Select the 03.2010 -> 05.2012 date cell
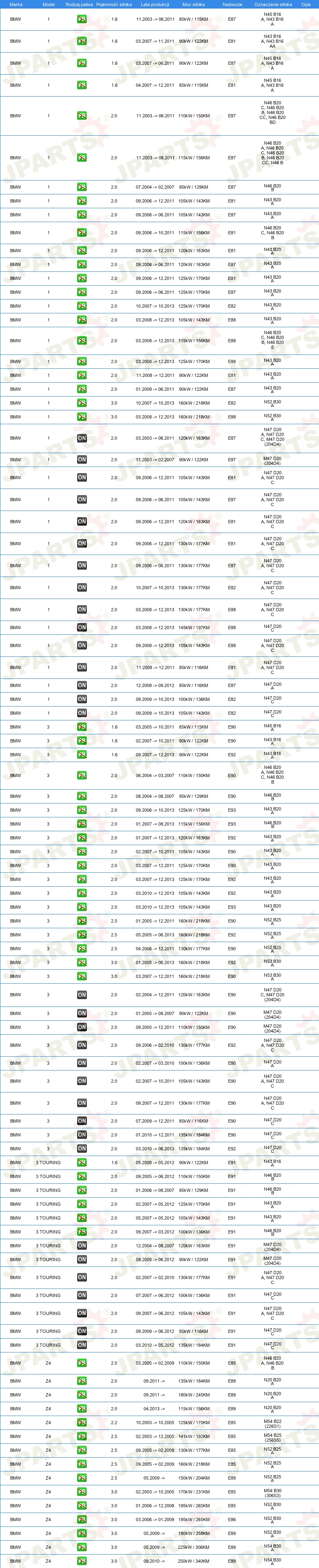Viewport: 319px width, 1568px height. coord(155,1345)
